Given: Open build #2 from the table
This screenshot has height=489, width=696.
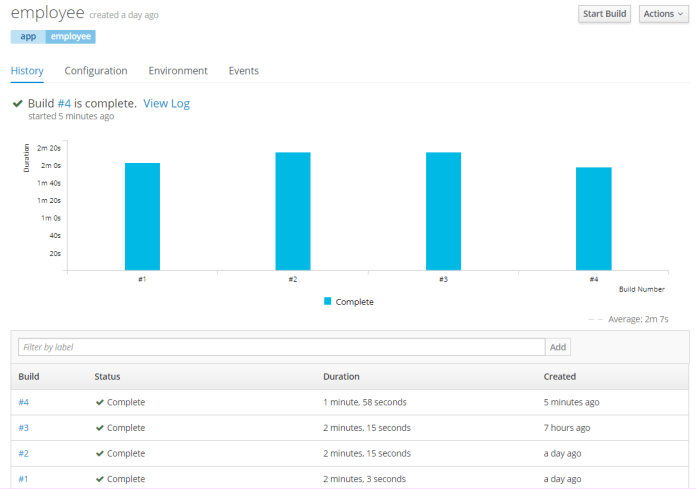Looking at the screenshot, I should point(23,453).
